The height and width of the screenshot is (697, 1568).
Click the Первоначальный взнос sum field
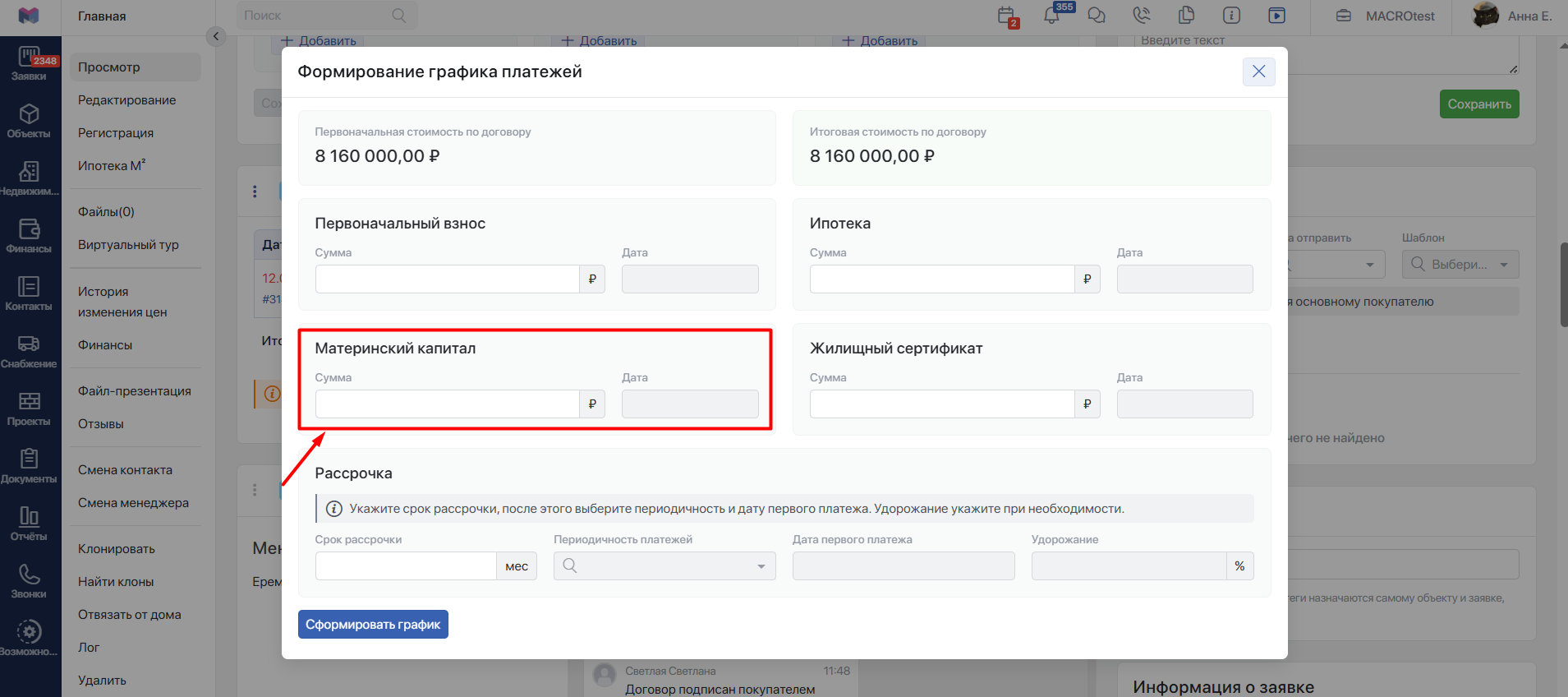(x=448, y=279)
